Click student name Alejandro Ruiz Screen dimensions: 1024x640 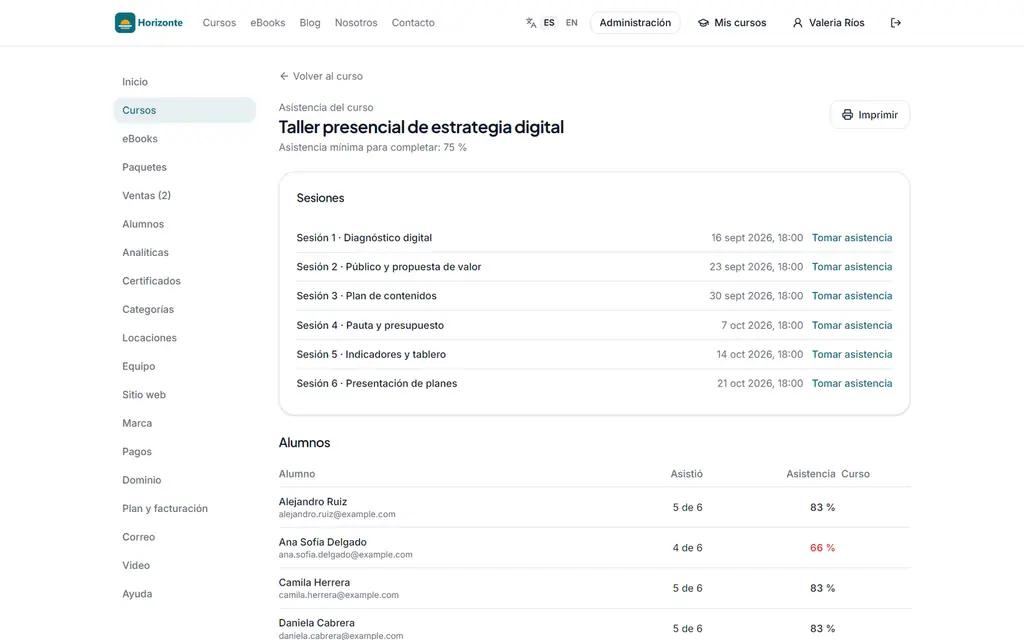click(313, 502)
